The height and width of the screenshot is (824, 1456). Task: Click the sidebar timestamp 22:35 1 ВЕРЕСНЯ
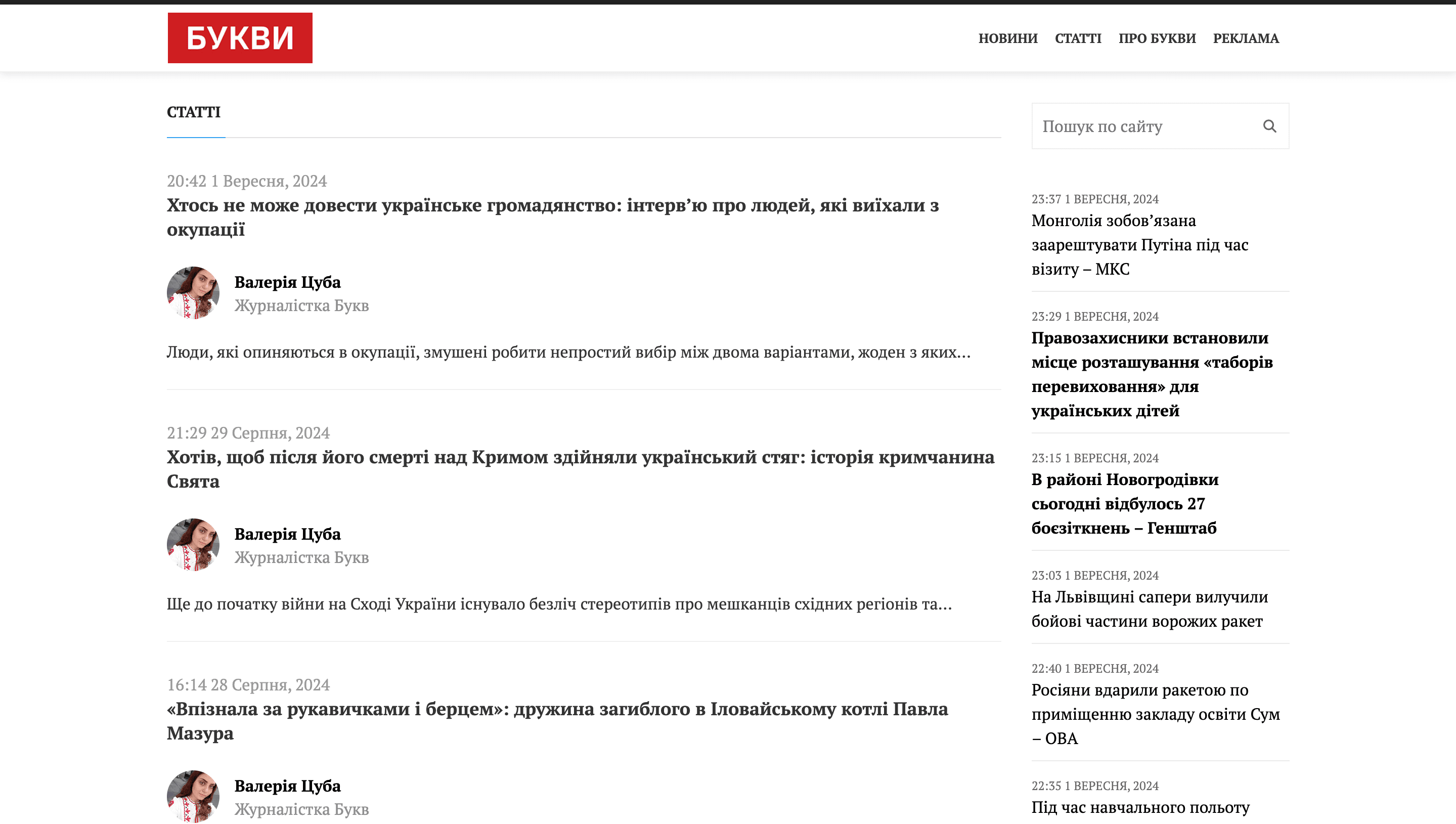point(1095,786)
